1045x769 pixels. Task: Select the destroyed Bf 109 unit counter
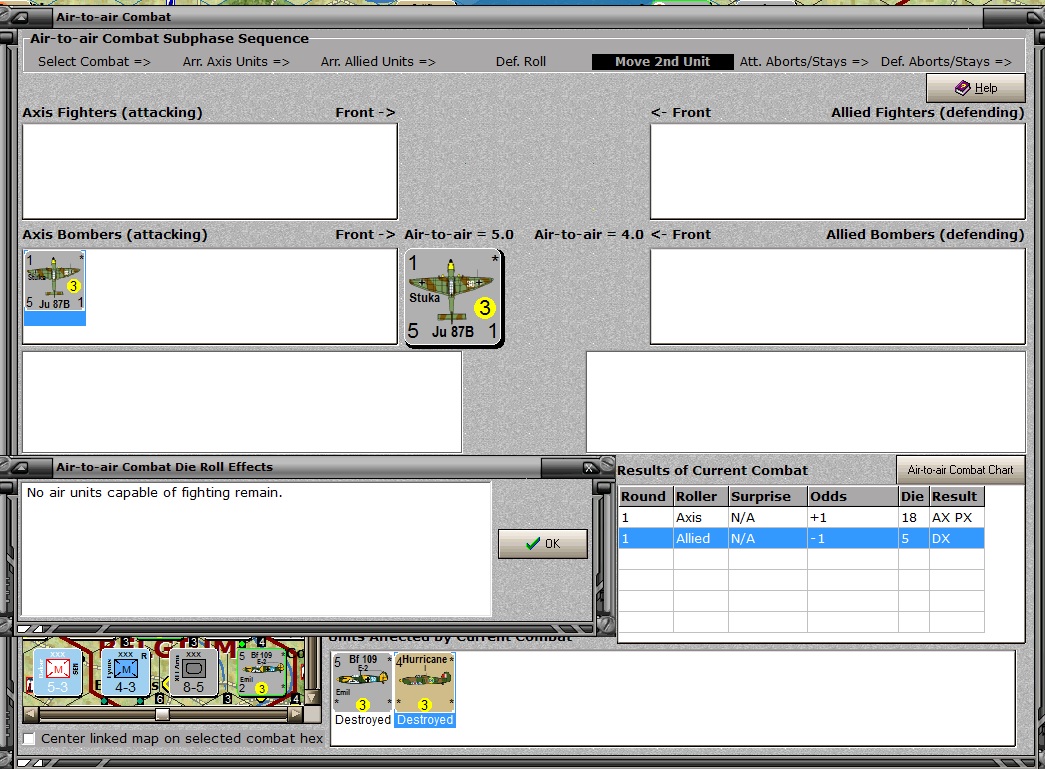pos(363,690)
